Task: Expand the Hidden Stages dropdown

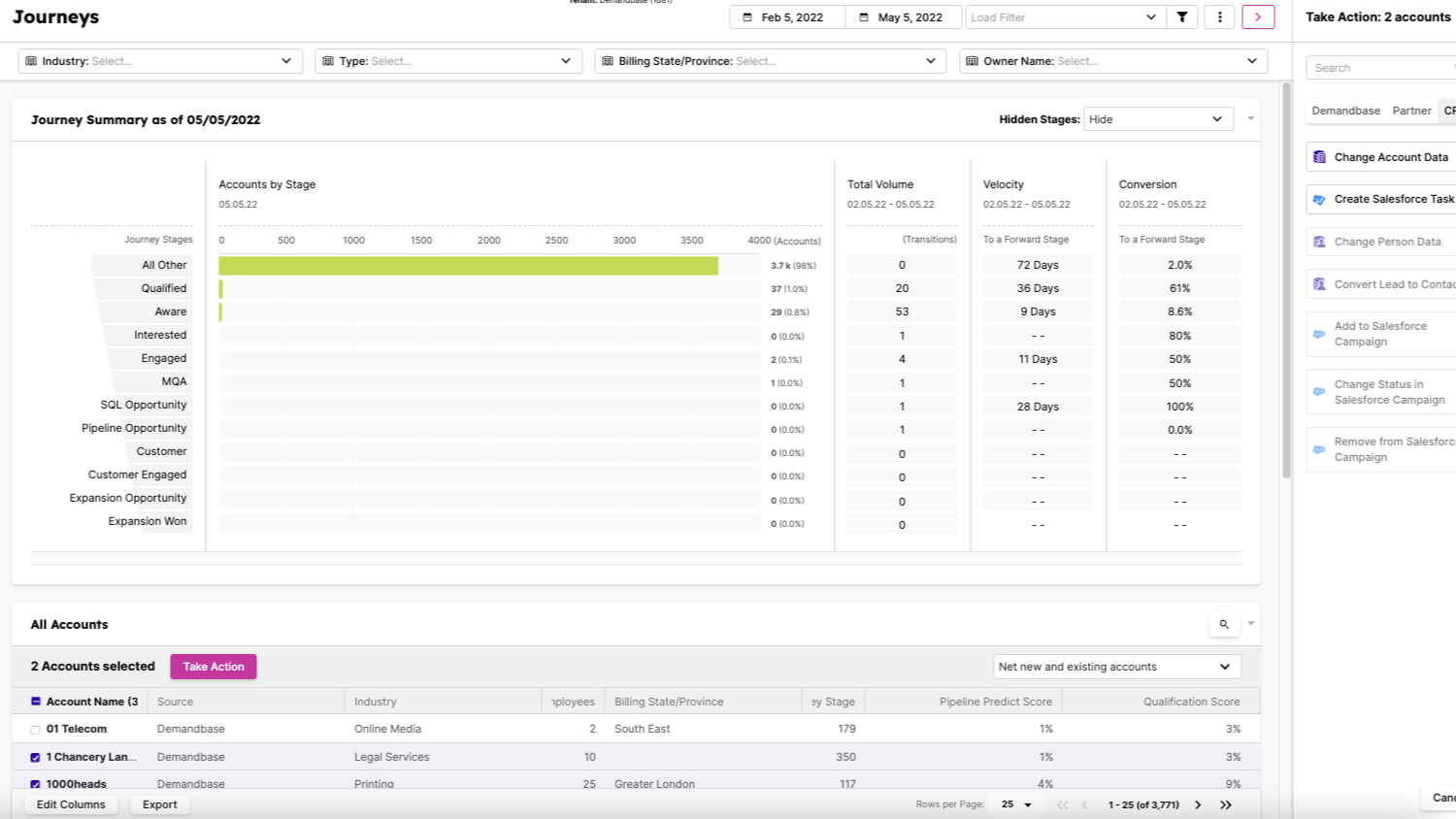Action: pos(1157,119)
